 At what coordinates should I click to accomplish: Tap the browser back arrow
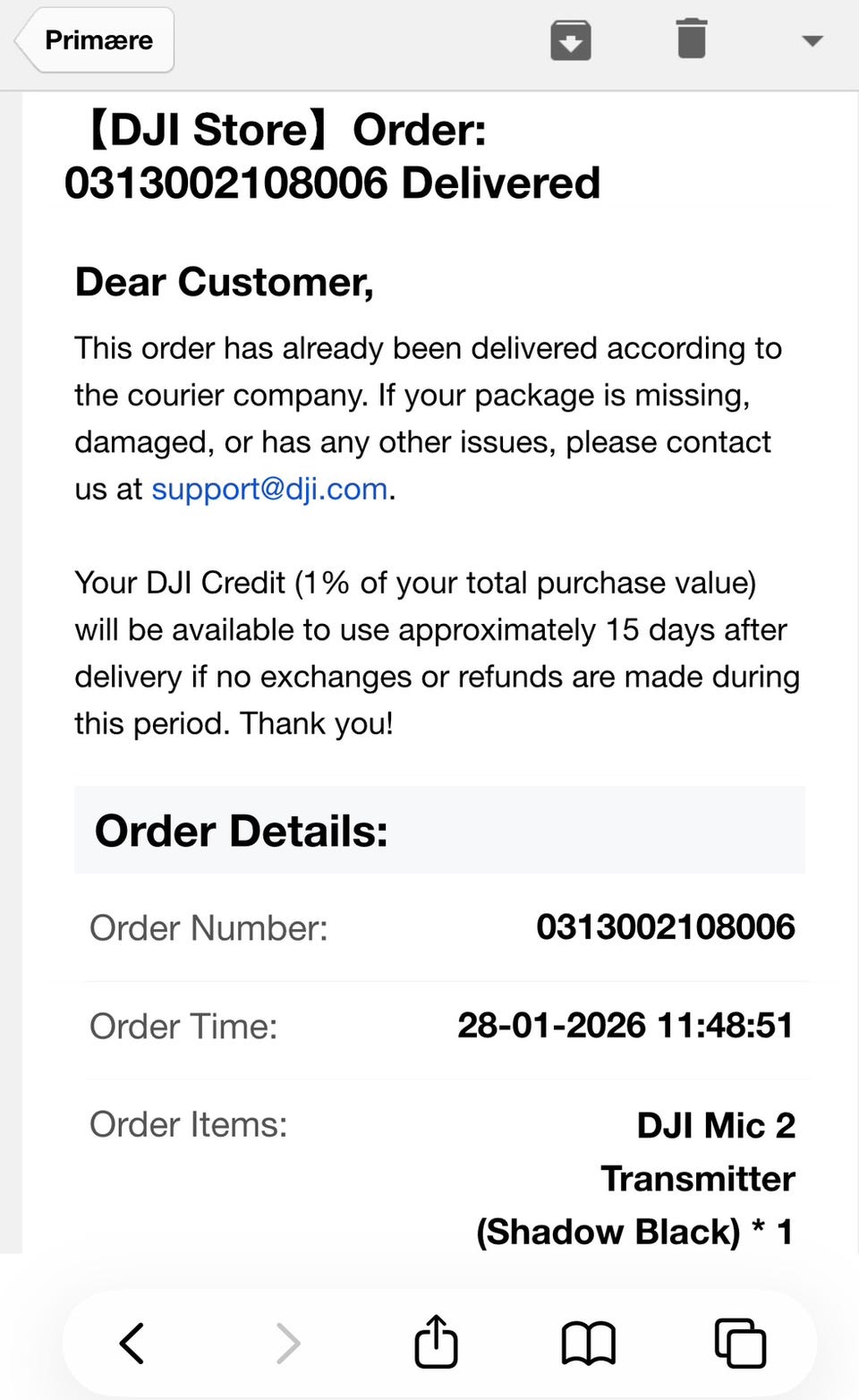(132, 1343)
